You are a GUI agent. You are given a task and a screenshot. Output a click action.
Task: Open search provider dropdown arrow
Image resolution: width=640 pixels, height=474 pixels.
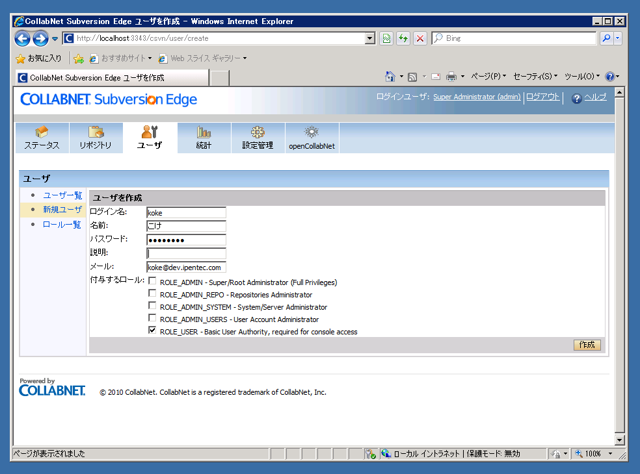(x=618, y=38)
